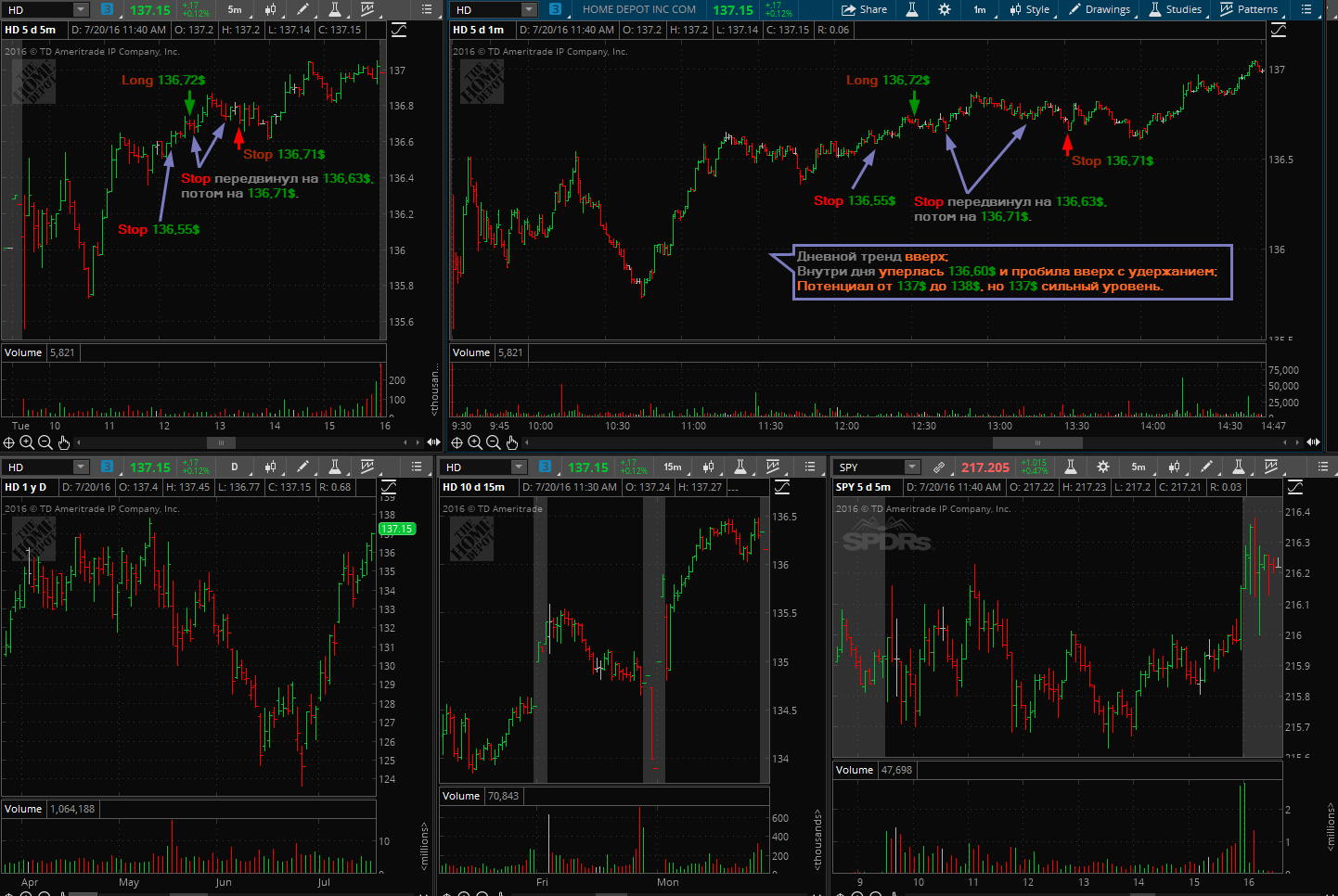The image size is (1338, 896).
Task: Open patterns icon in top-left 5m chart
Action: [x=367, y=9]
